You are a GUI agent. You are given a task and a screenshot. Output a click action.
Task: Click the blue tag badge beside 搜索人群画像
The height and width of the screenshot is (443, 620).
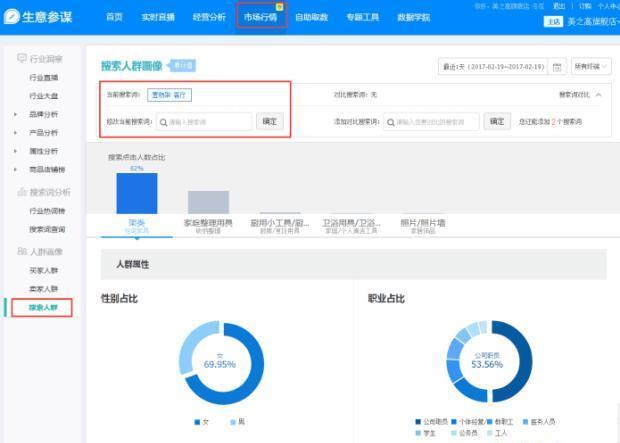182,66
